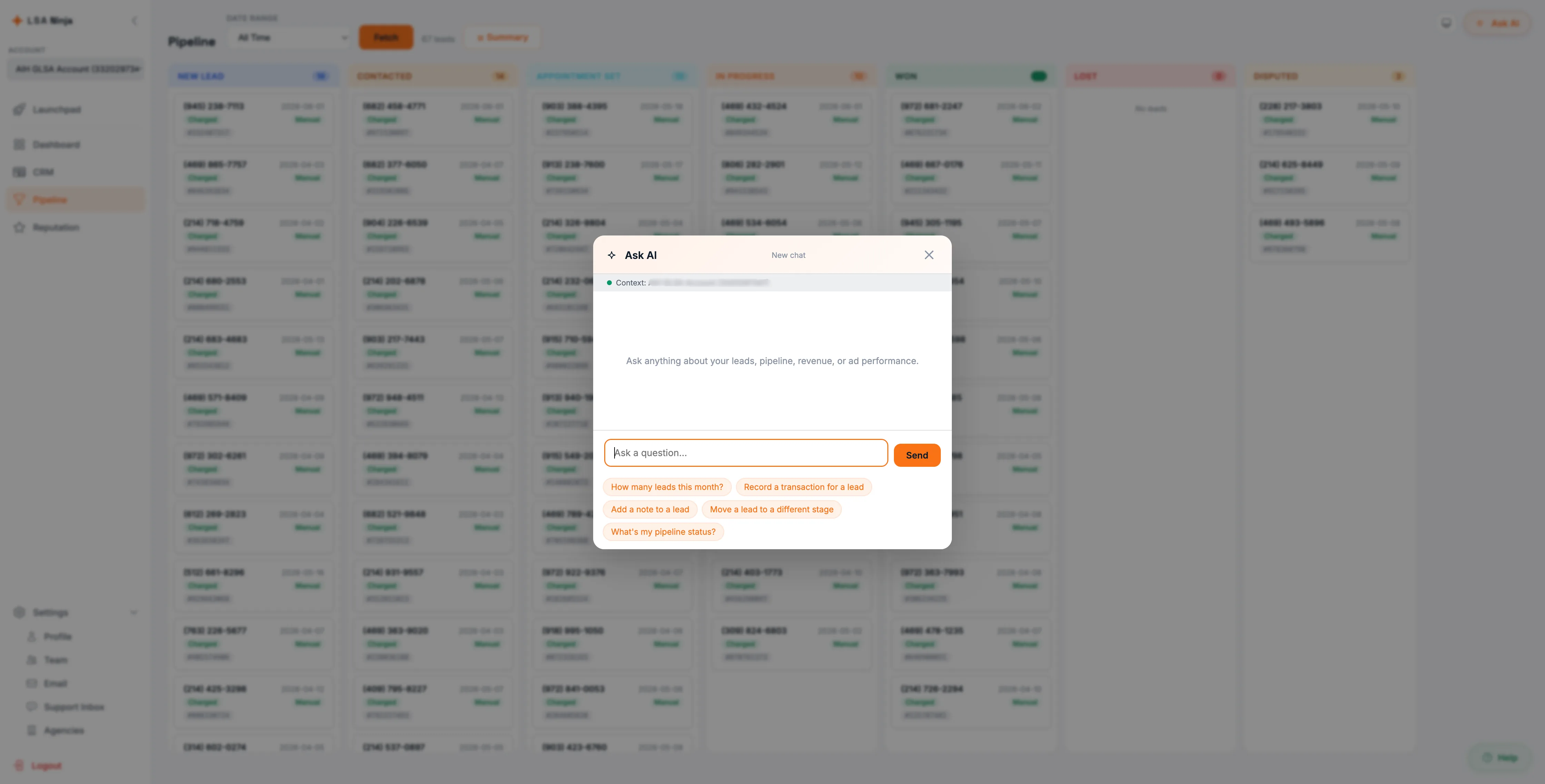Open Reputation from the sidebar
The image size is (1545, 784).
point(76,227)
